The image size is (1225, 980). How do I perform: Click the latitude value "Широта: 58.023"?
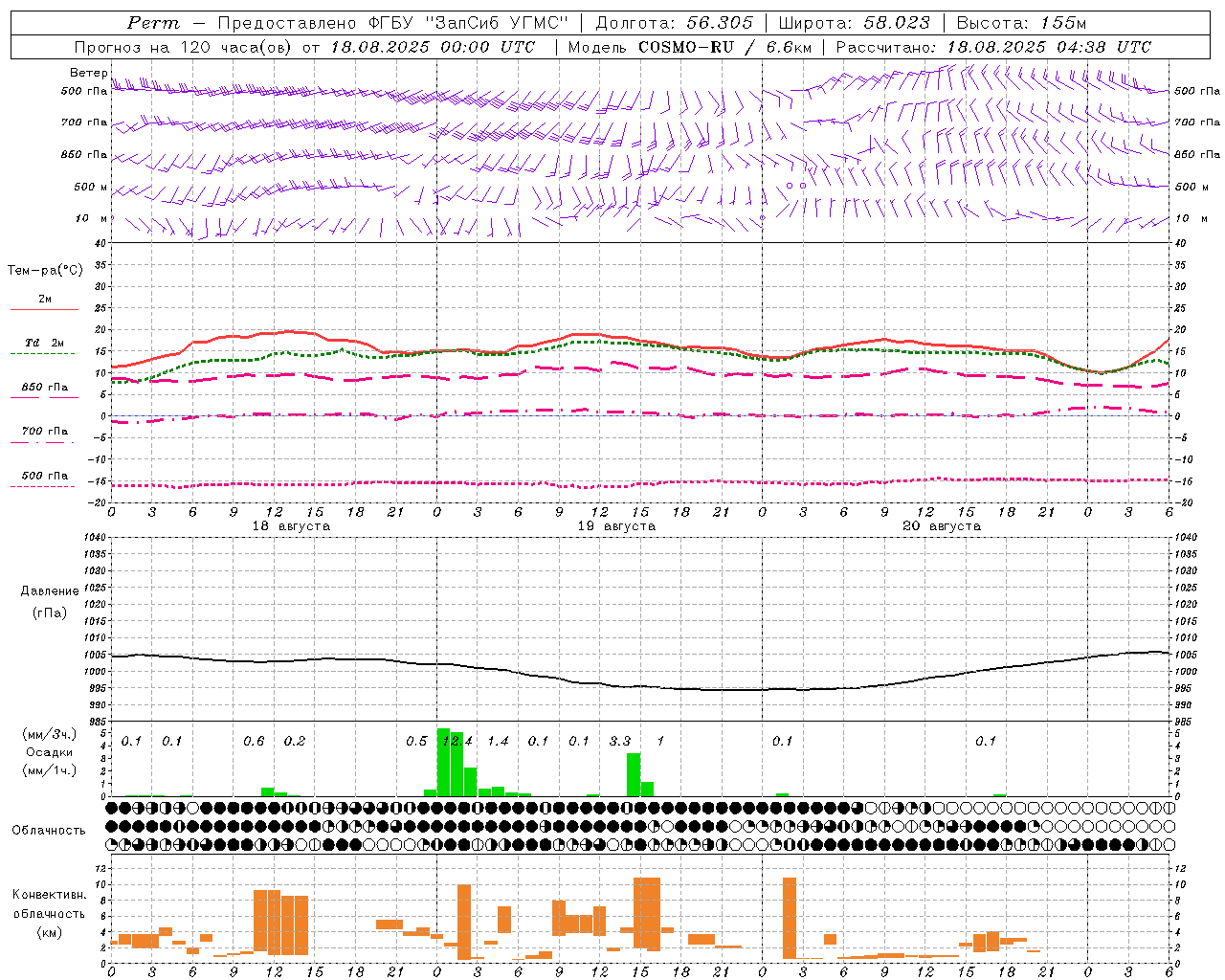[x=854, y=23]
